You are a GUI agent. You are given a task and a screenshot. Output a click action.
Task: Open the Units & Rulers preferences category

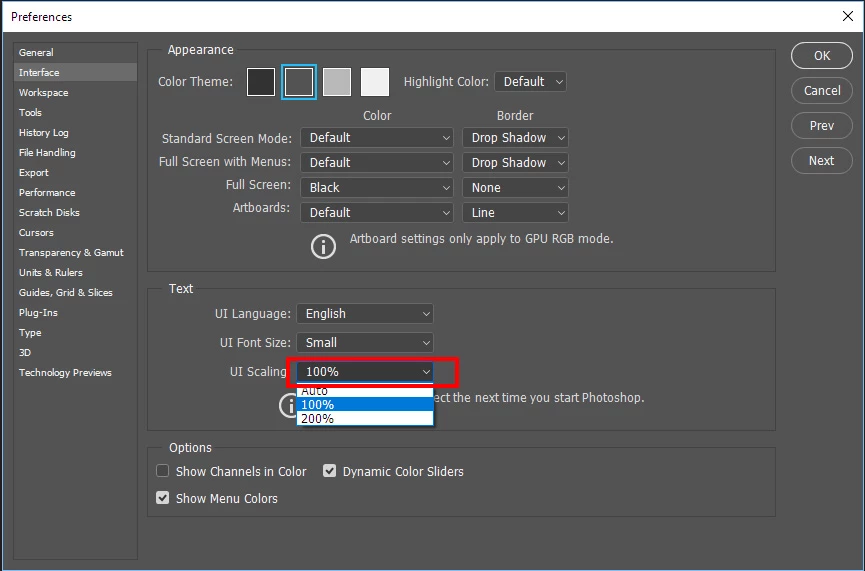pos(75,273)
